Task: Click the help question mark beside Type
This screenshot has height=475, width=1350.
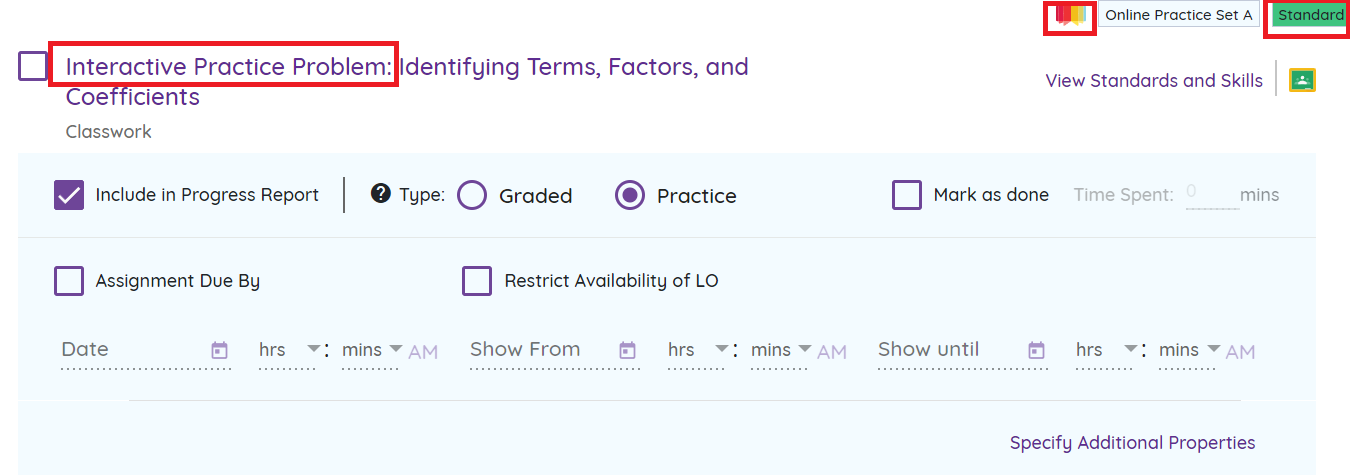Action: pos(380,194)
